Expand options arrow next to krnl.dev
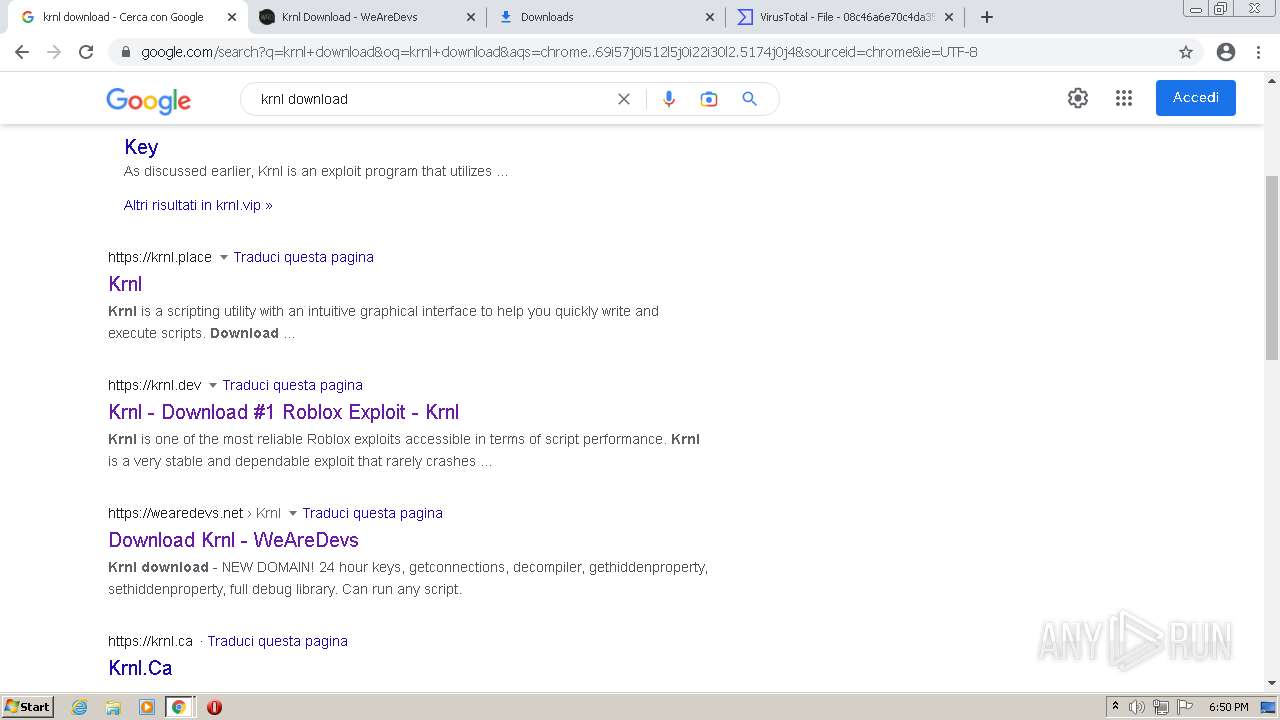The height and width of the screenshot is (720, 1280). tap(212, 386)
